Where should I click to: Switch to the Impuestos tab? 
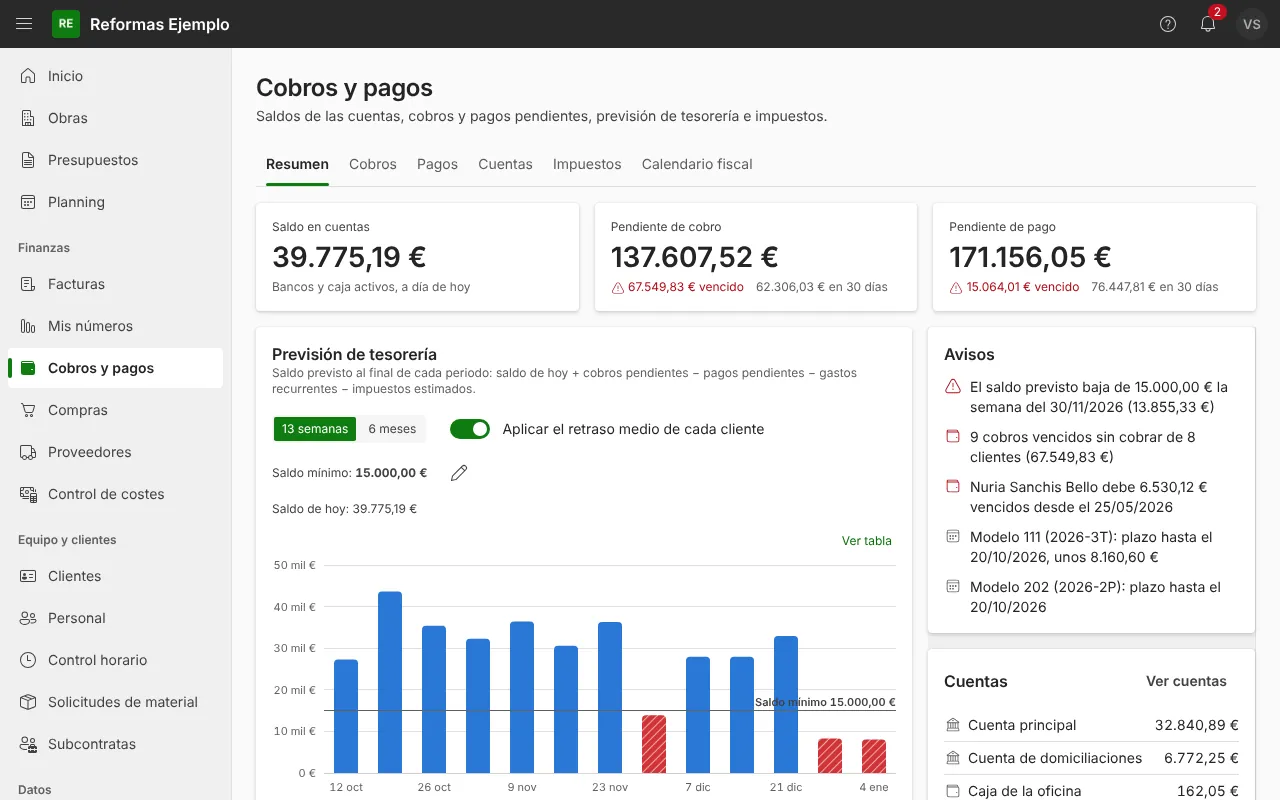[587, 164]
